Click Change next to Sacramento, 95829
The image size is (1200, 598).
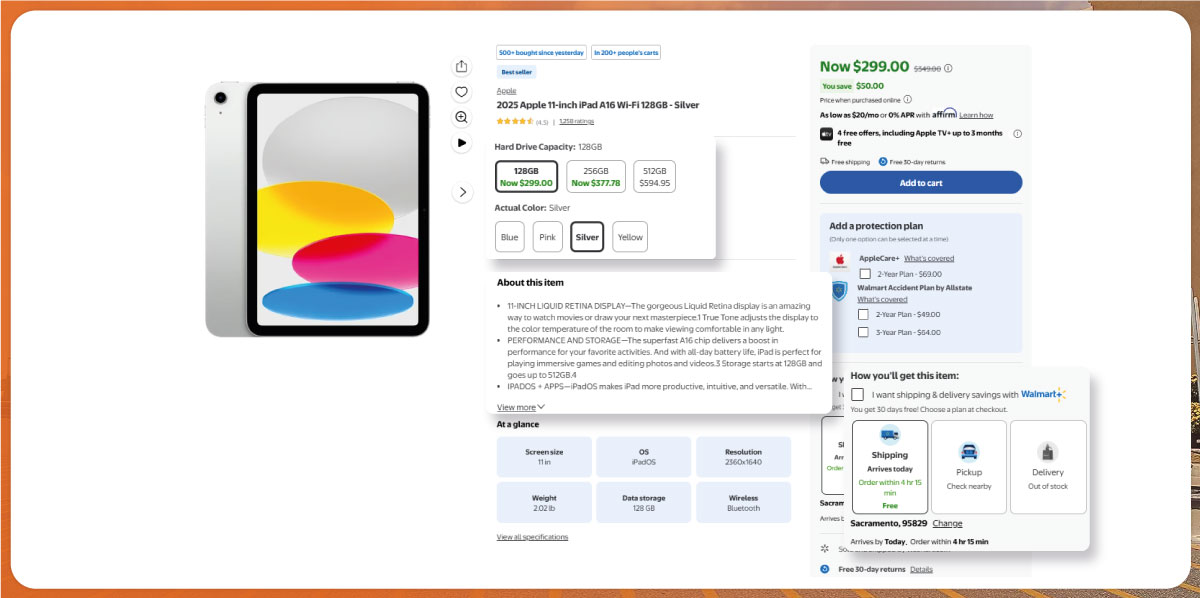[947, 523]
